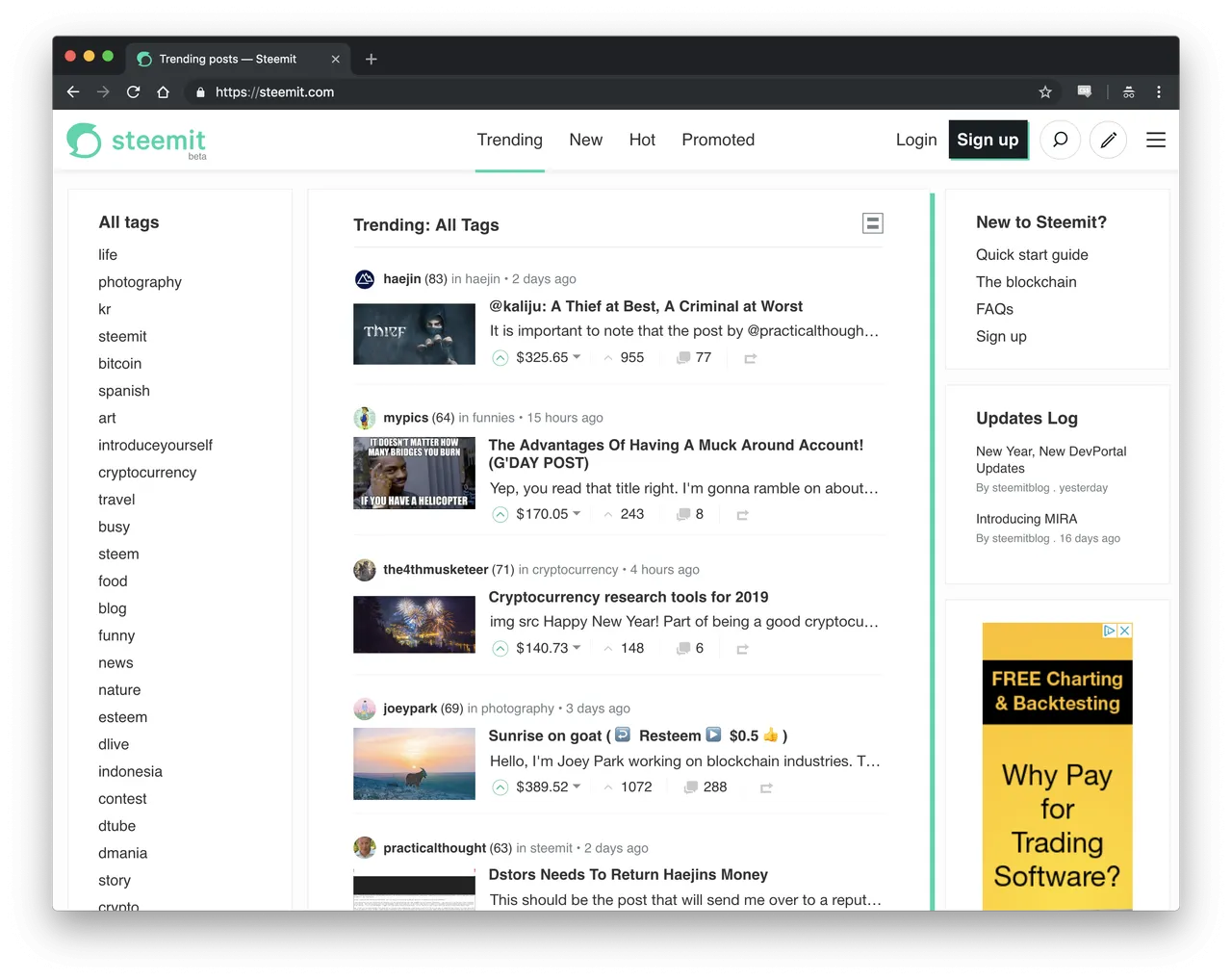Filter by the introduceyourself tag

(x=155, y=446)
